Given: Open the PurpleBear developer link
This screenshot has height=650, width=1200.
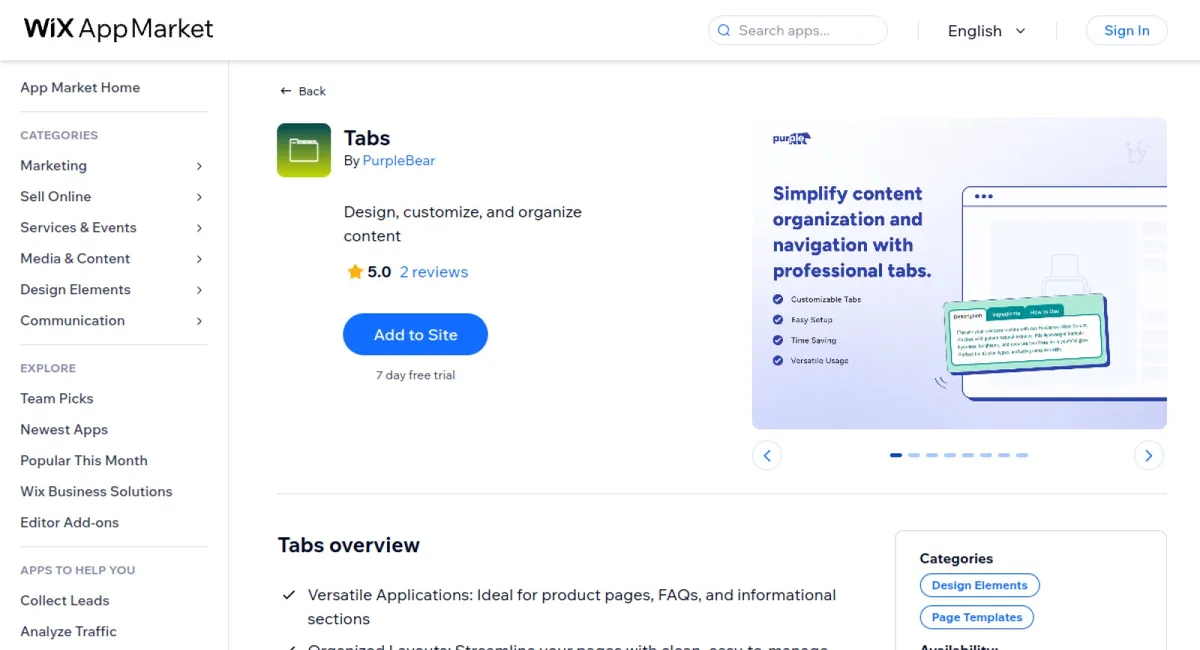Looking at the screenshot, I should [399, 160].
